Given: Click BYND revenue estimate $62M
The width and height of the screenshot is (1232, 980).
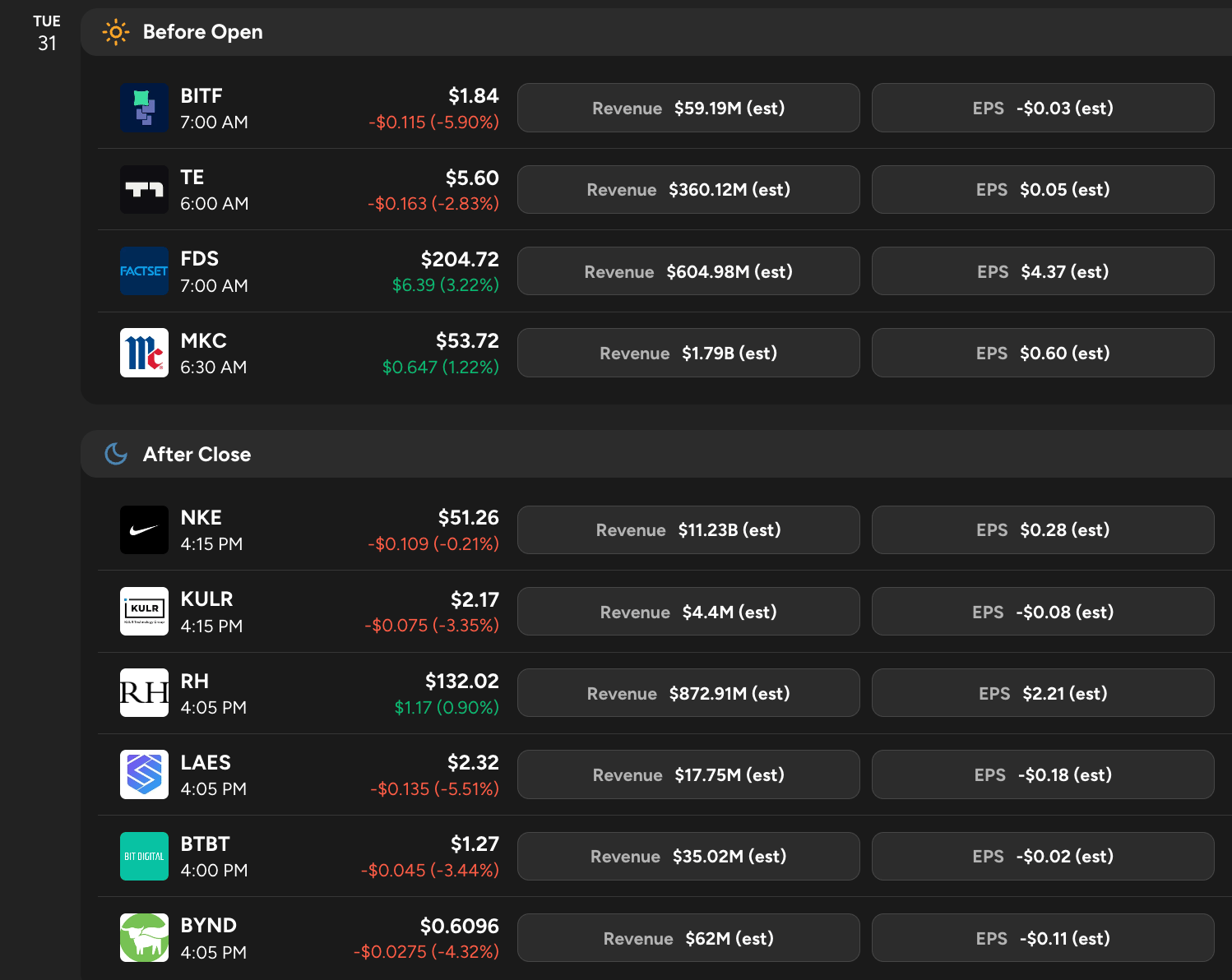Looking at the screenshot, I should [x=688, y=938].
